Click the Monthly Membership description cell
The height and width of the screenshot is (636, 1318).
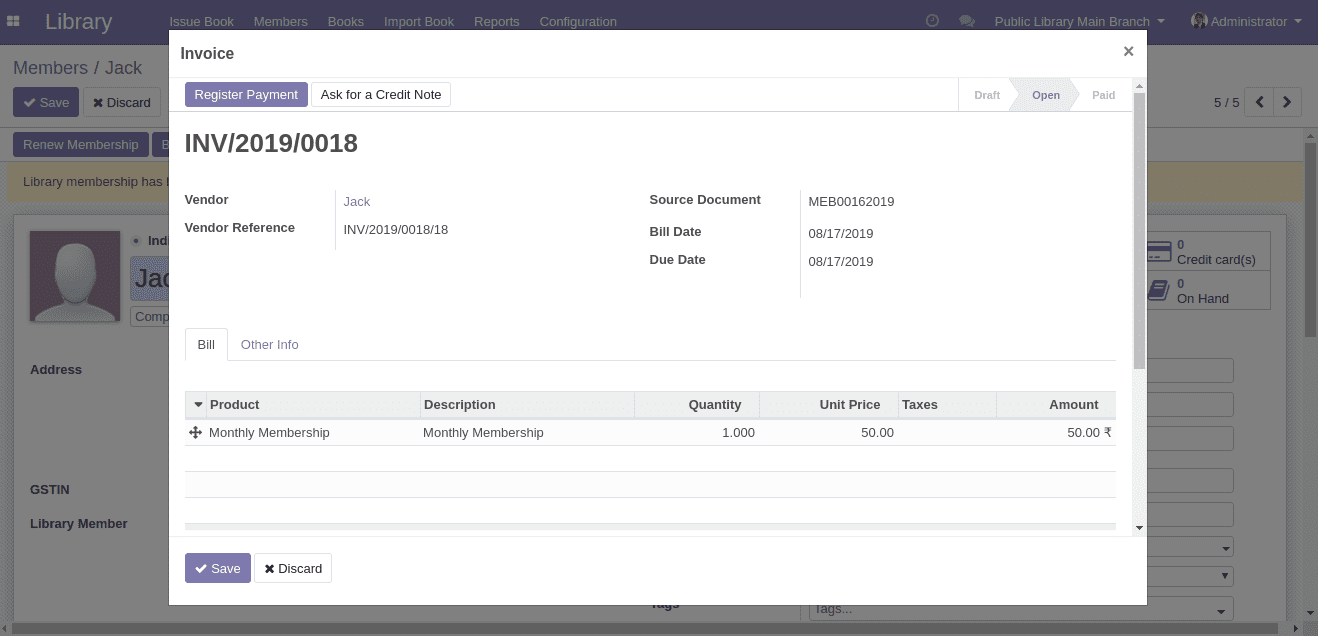527,433
